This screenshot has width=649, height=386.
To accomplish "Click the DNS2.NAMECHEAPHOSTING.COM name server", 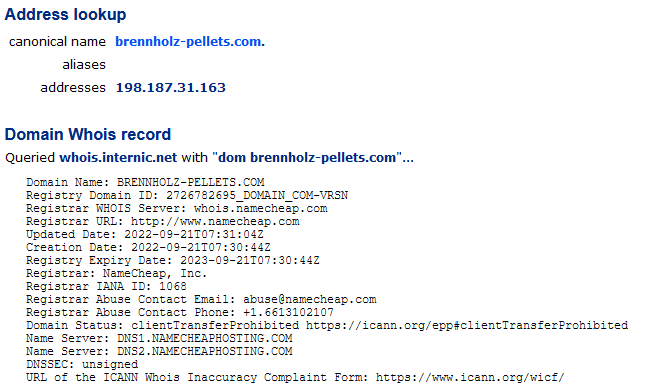I will tap(205, 351).
